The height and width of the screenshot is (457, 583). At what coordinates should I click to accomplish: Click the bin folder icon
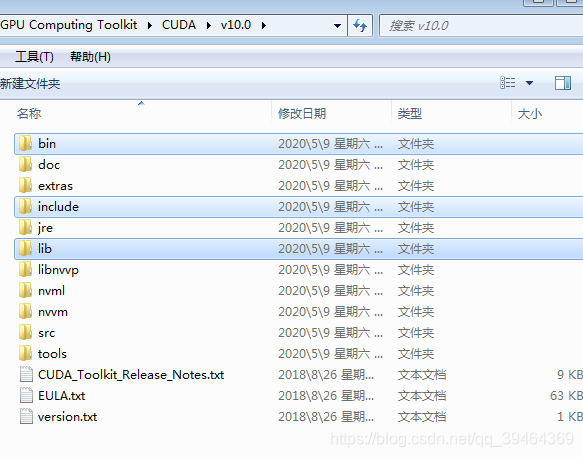[25, 144]
